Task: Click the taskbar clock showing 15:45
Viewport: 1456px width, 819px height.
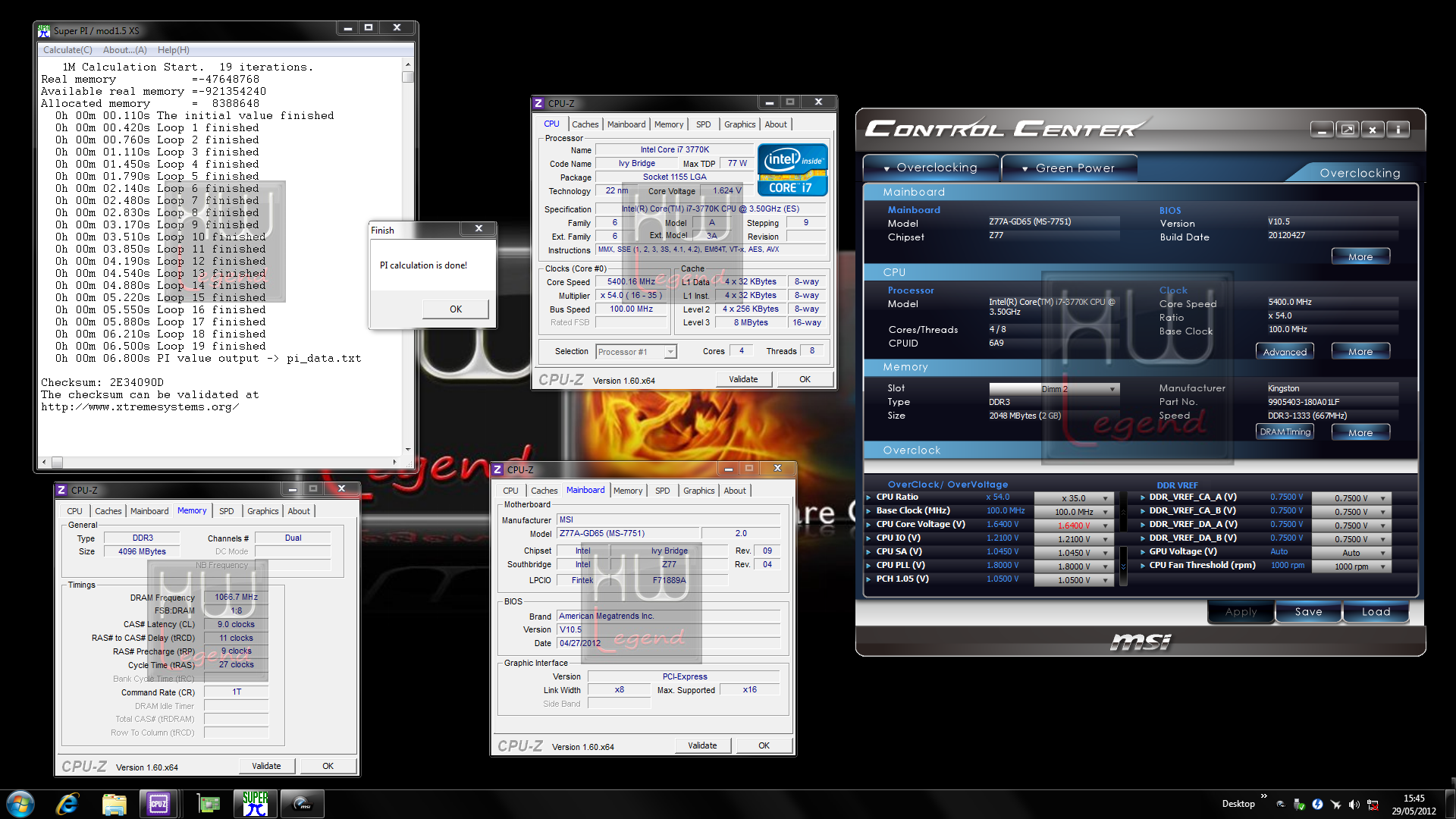Action: (x=1414, y=804)
